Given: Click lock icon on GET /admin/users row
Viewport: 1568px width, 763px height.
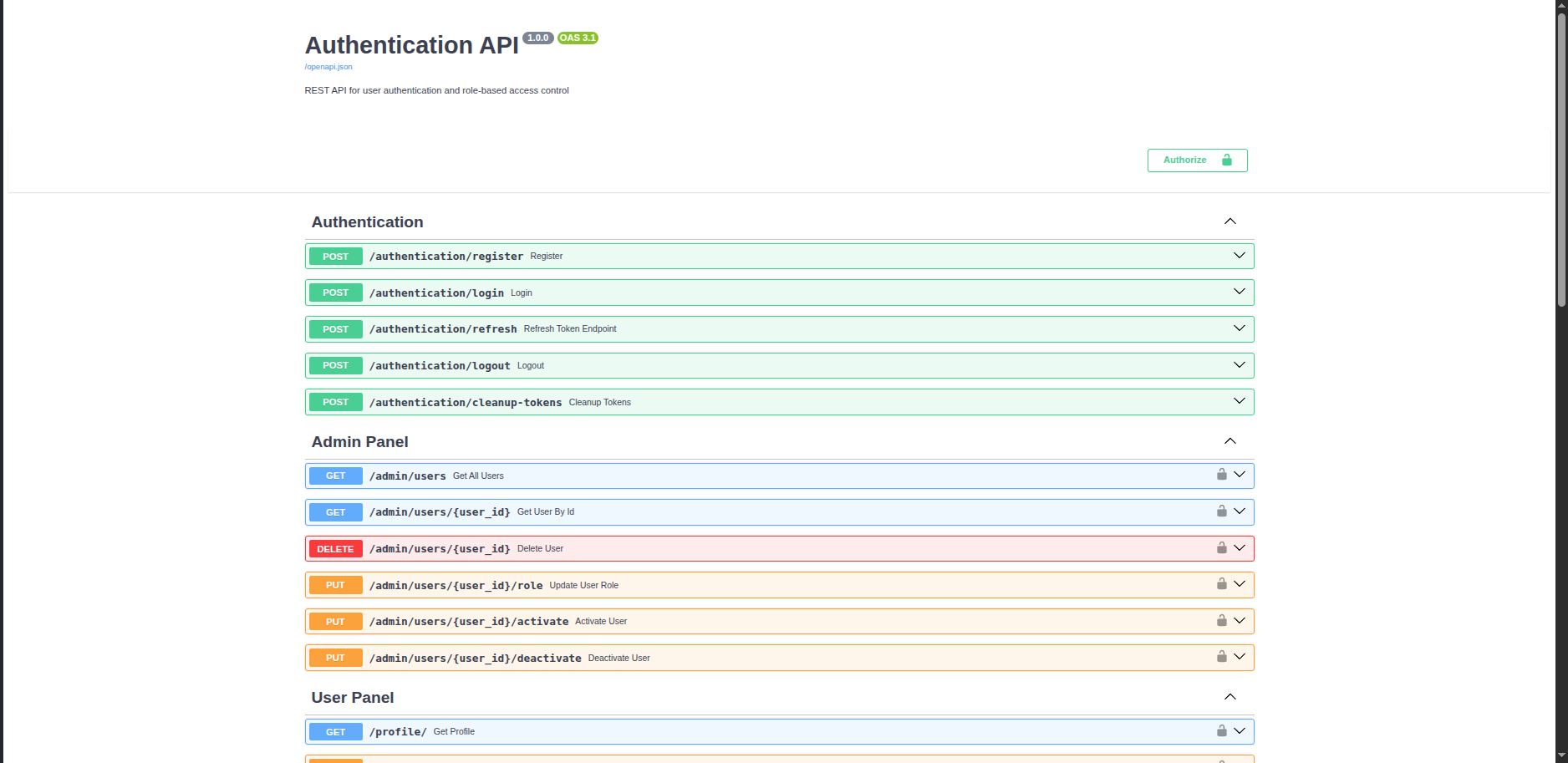Looking at the screenshot, I should pyautogui.click(x=1221, y=475).
